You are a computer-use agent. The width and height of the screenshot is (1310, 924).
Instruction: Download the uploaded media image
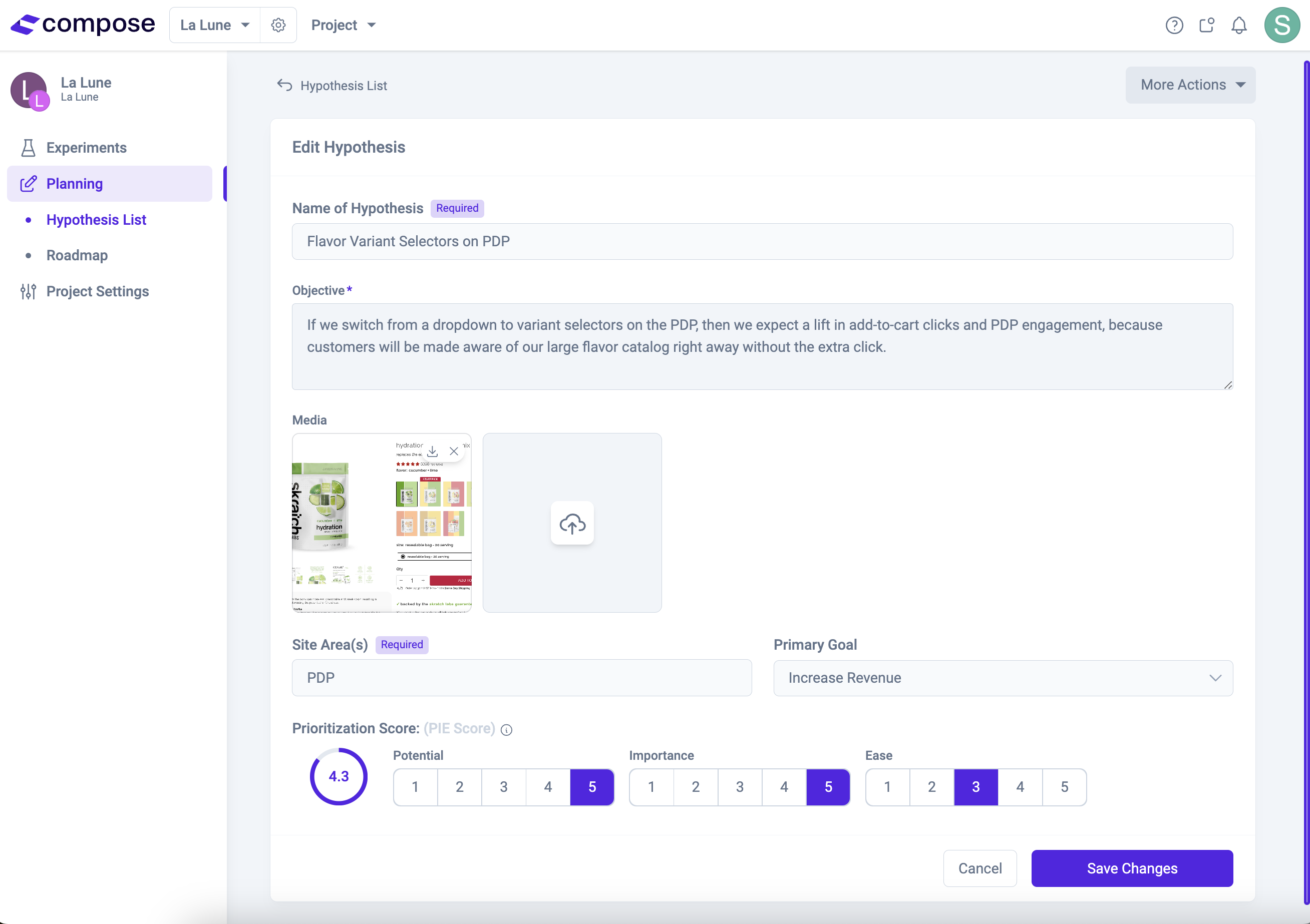coord(433,451)
